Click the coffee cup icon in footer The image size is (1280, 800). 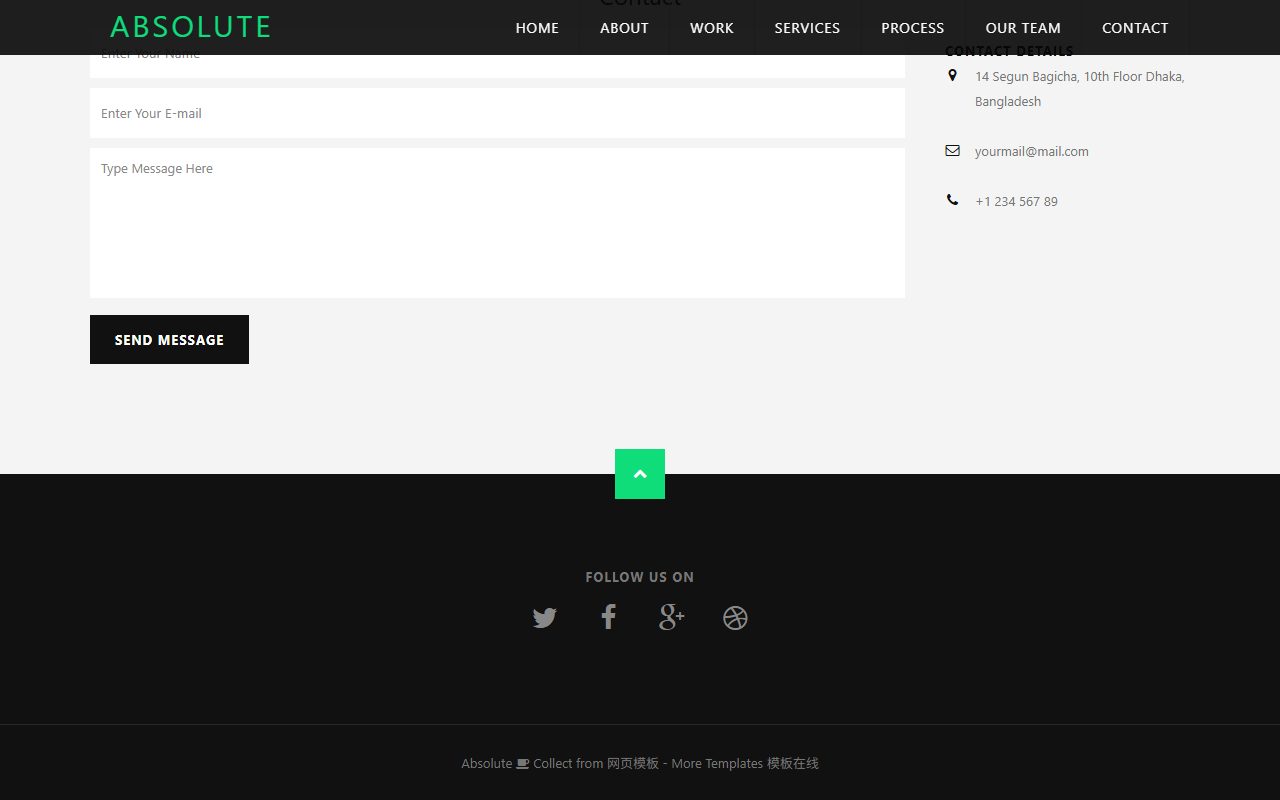(522, 763)
